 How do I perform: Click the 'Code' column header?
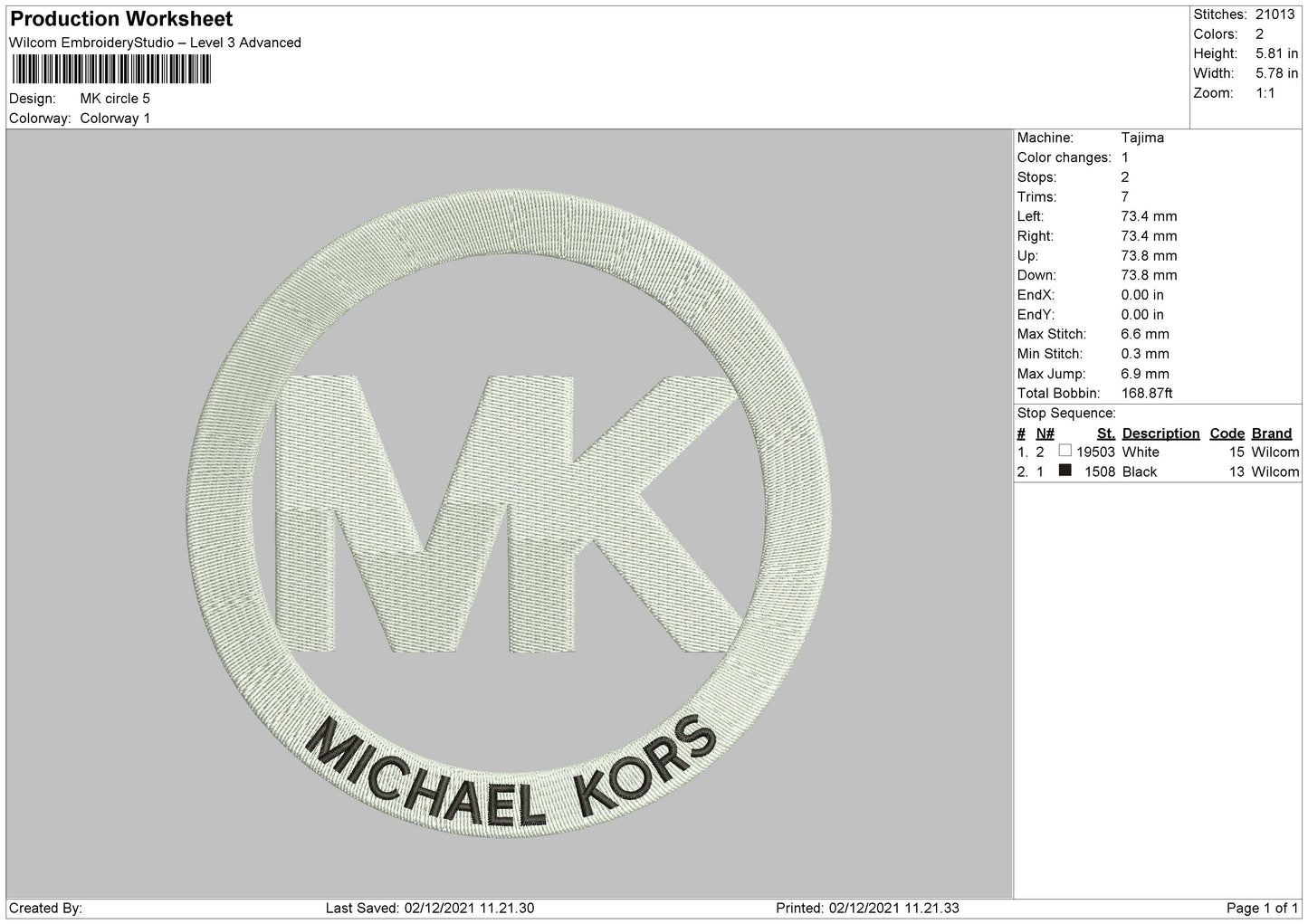coord(1227,433)
